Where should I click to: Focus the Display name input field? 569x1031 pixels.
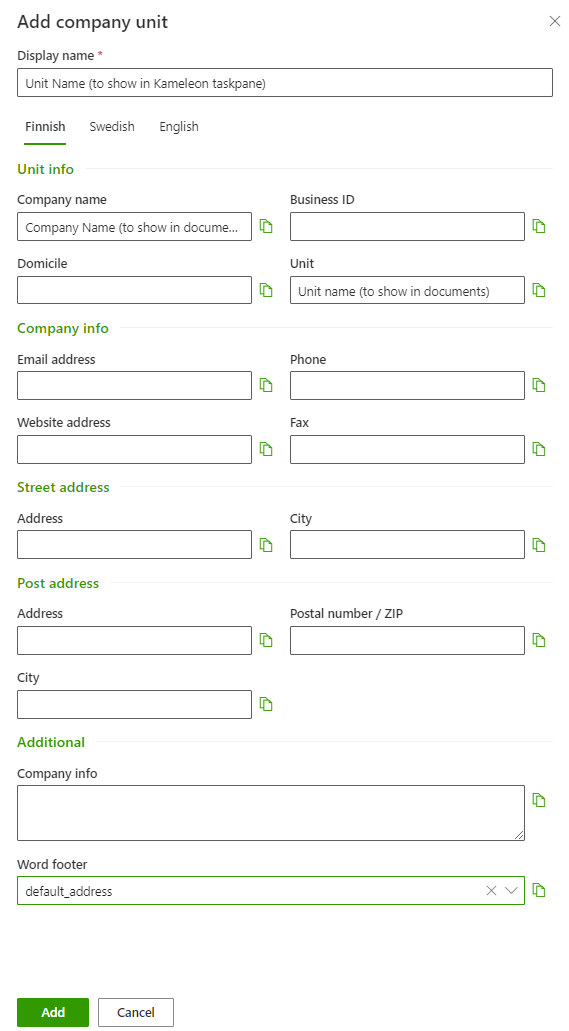285,83
